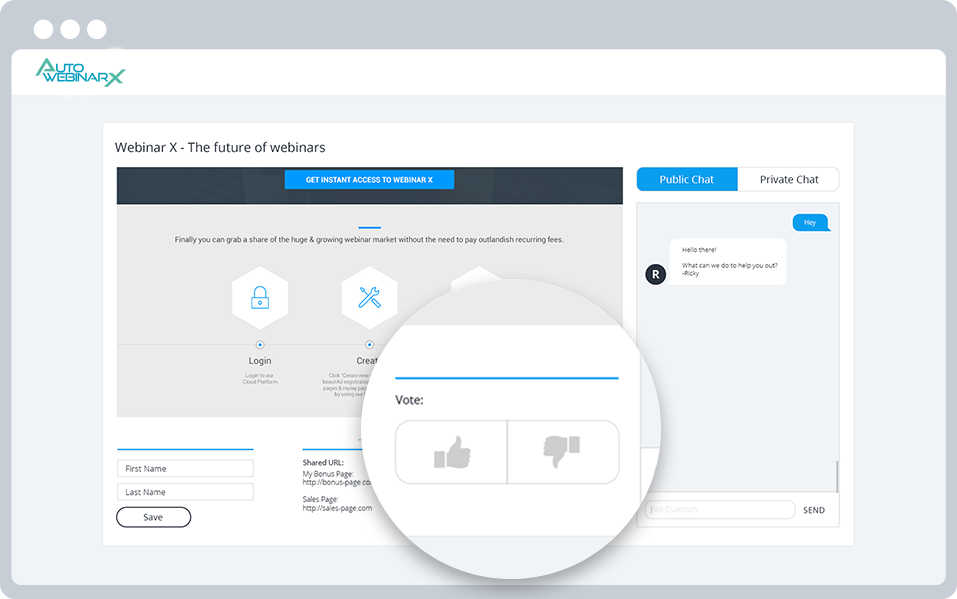Click Get Instant Access To Webinar X button
This screenshot has height=599, width=957.
coord(369,180)
